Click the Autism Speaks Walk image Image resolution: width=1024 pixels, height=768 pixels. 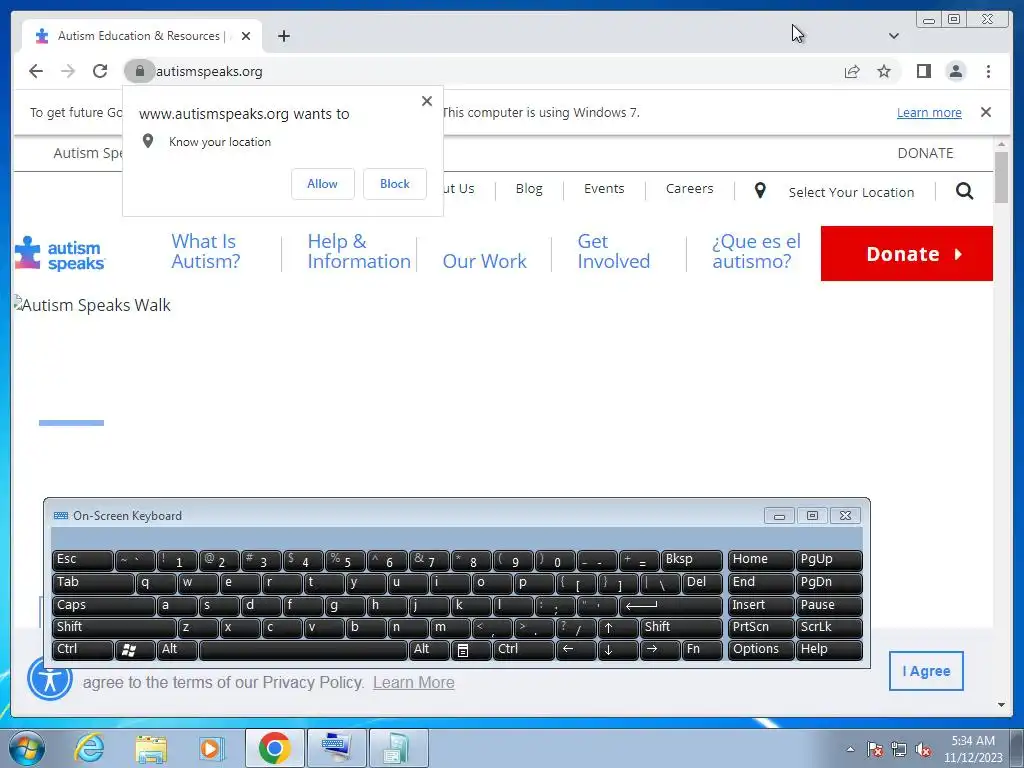pos(92,305)
